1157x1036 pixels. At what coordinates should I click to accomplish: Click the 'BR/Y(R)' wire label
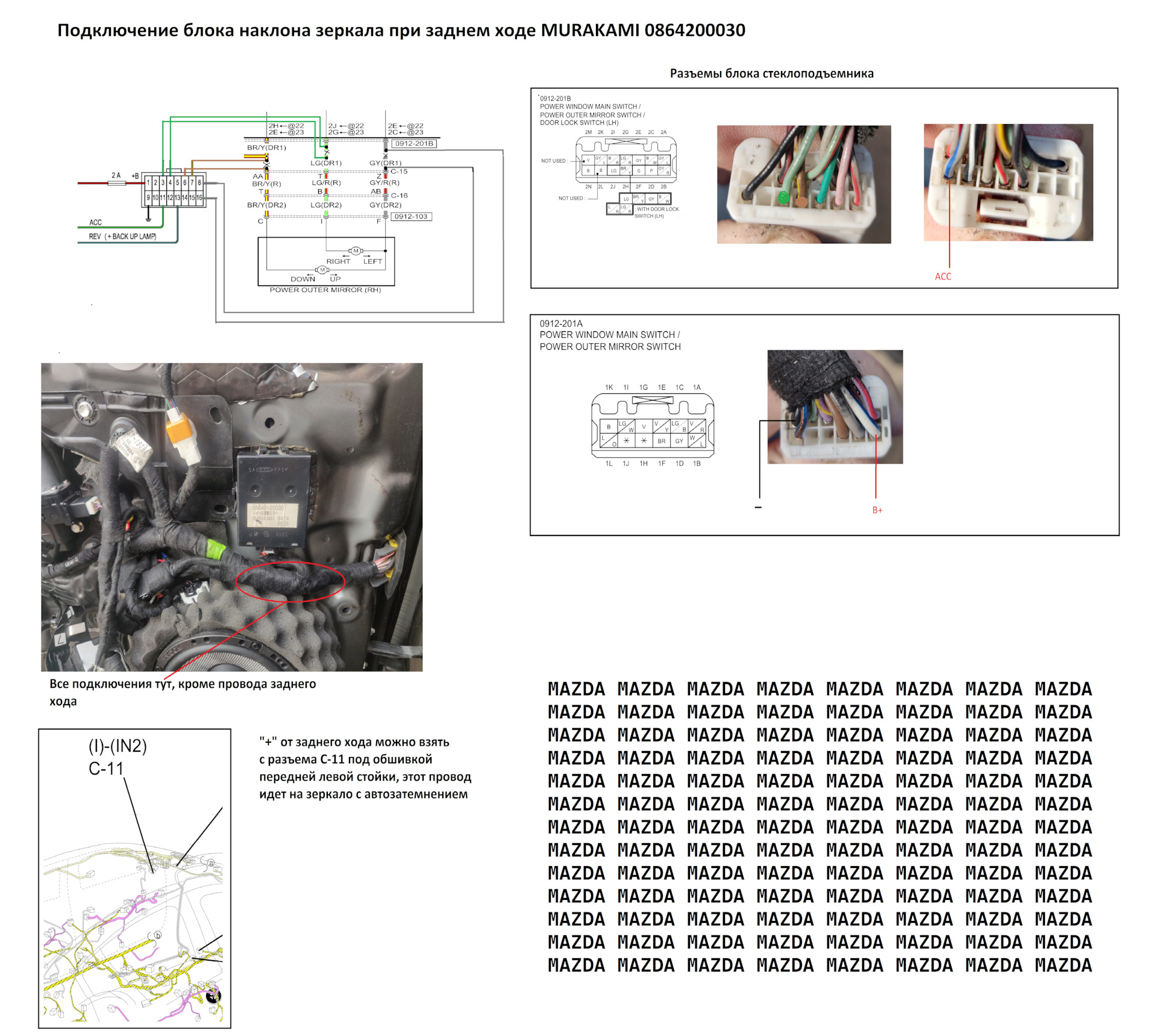click(266, 184)
